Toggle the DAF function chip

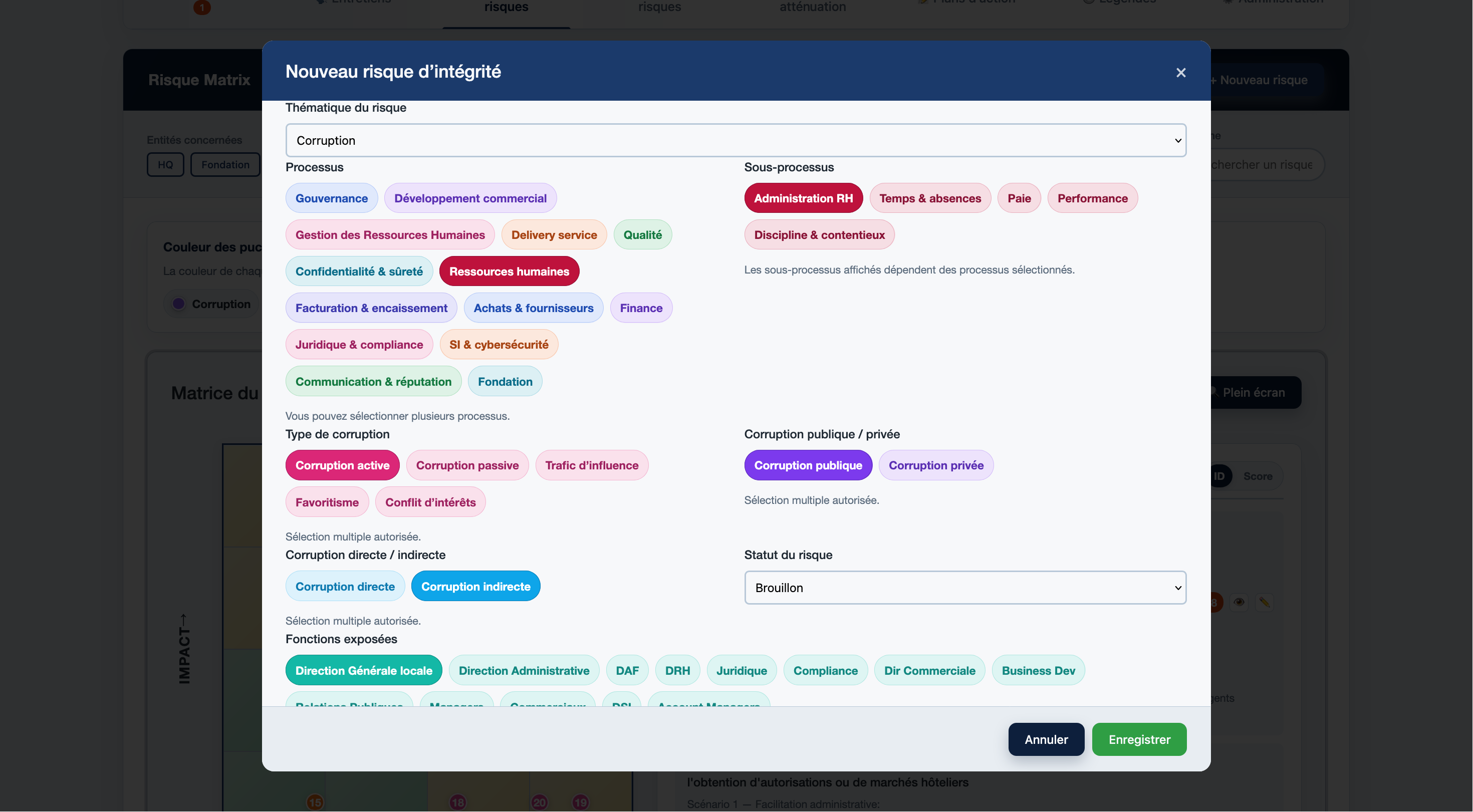(x=627, y=670)
